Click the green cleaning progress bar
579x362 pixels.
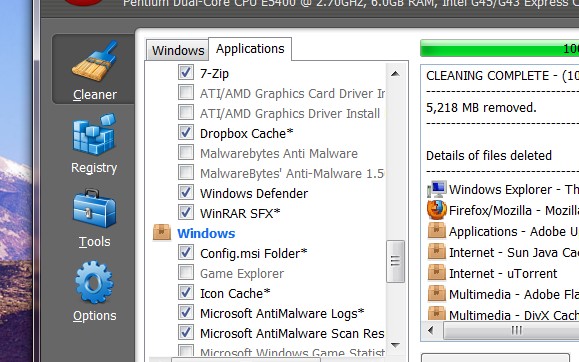coord(500,48)
